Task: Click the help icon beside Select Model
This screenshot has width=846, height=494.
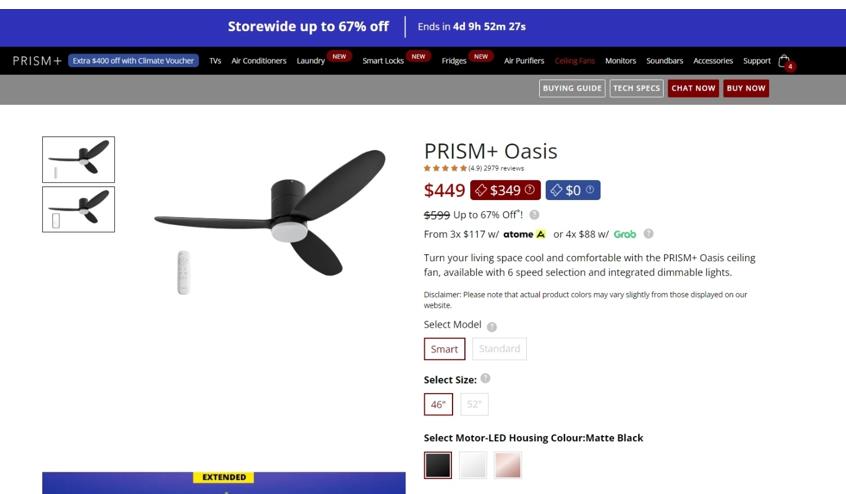Action: pos(492,327)
